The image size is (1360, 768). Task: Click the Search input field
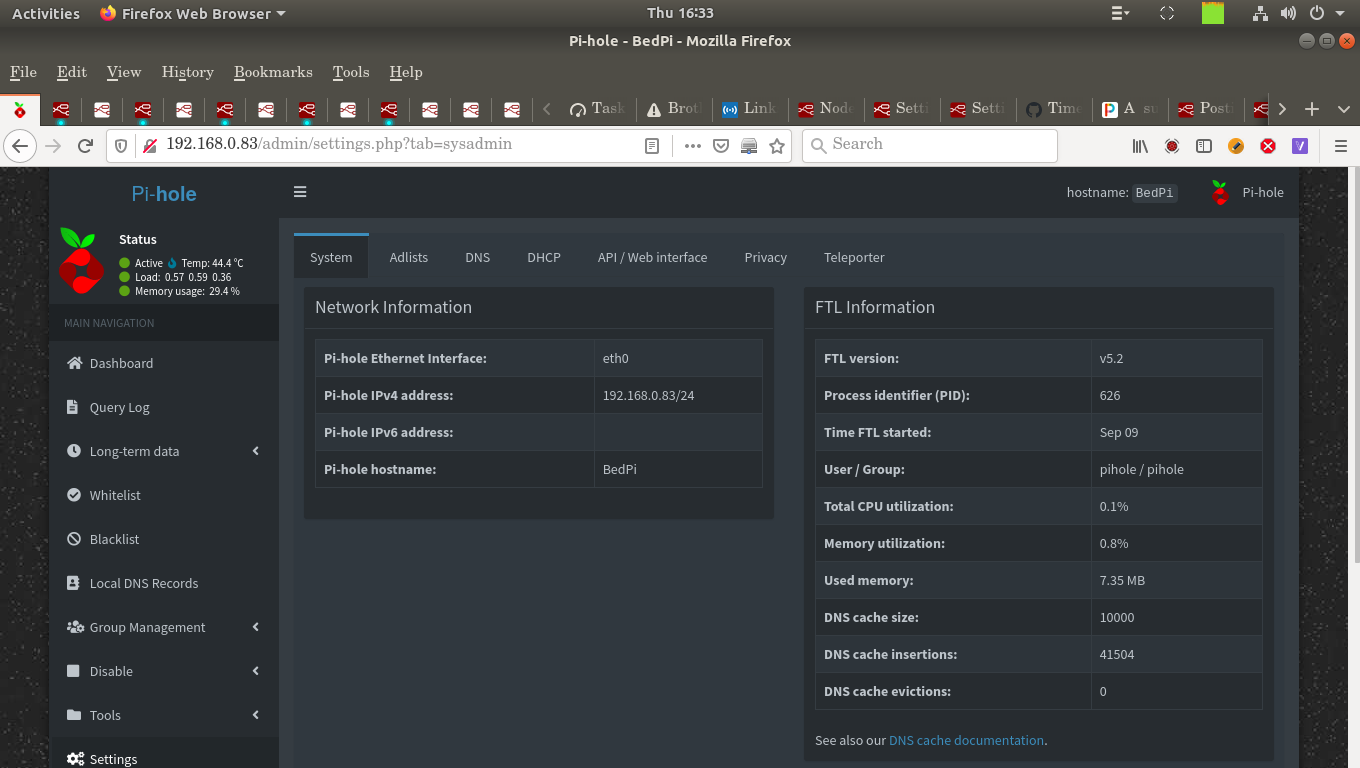point(930,145)
